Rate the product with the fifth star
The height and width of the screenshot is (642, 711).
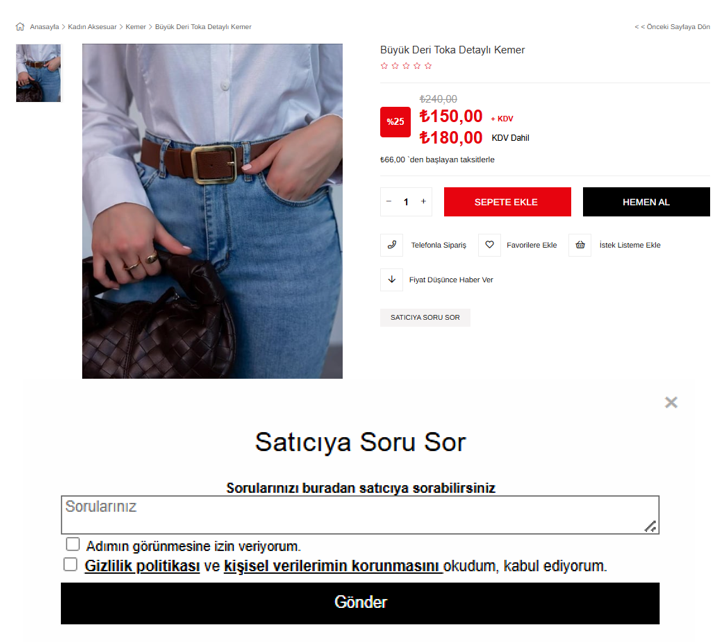tap(428, 66)
